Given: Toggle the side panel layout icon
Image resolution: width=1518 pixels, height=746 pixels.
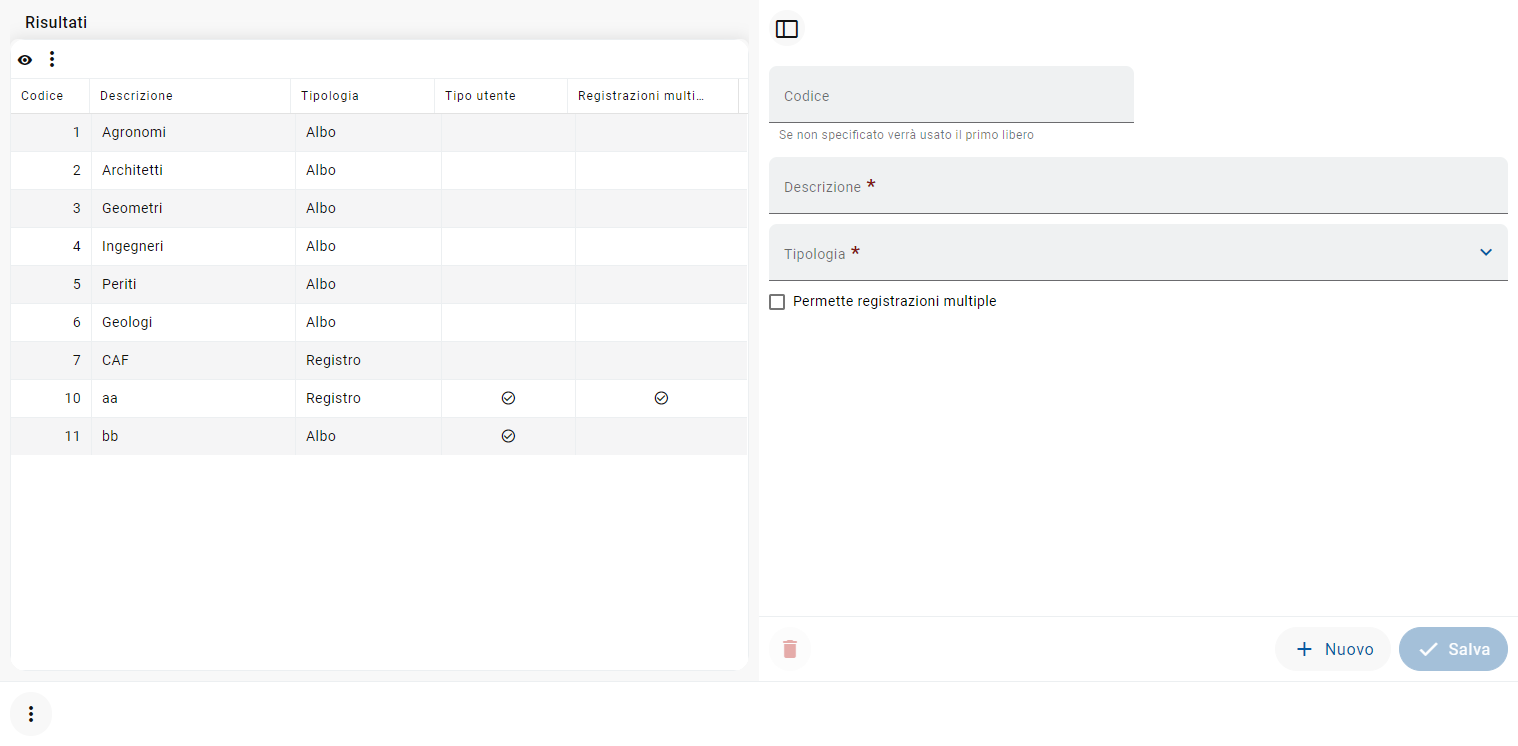Looking at the screenshot, I should [x=787, y=29].
